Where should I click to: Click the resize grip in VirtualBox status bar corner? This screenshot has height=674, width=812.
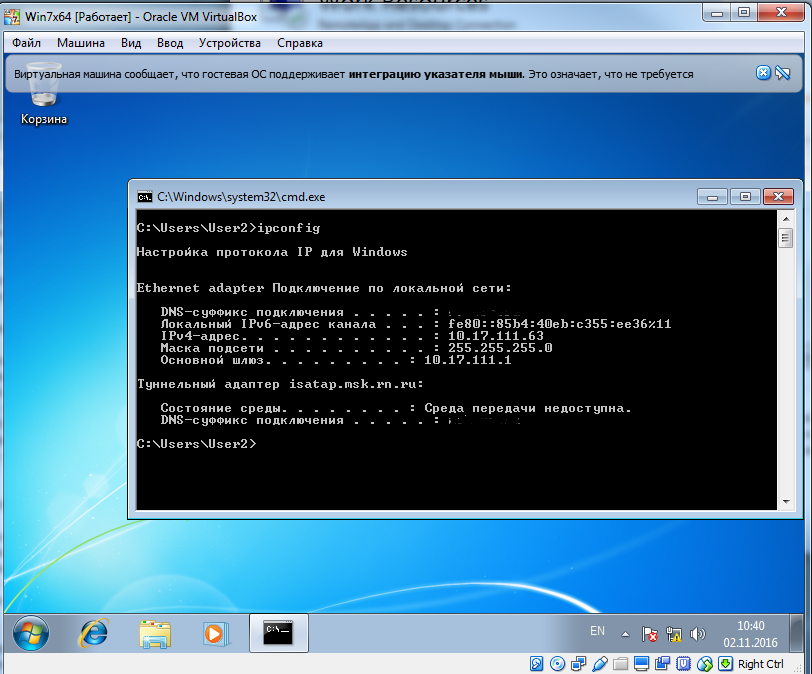point(799,668)
